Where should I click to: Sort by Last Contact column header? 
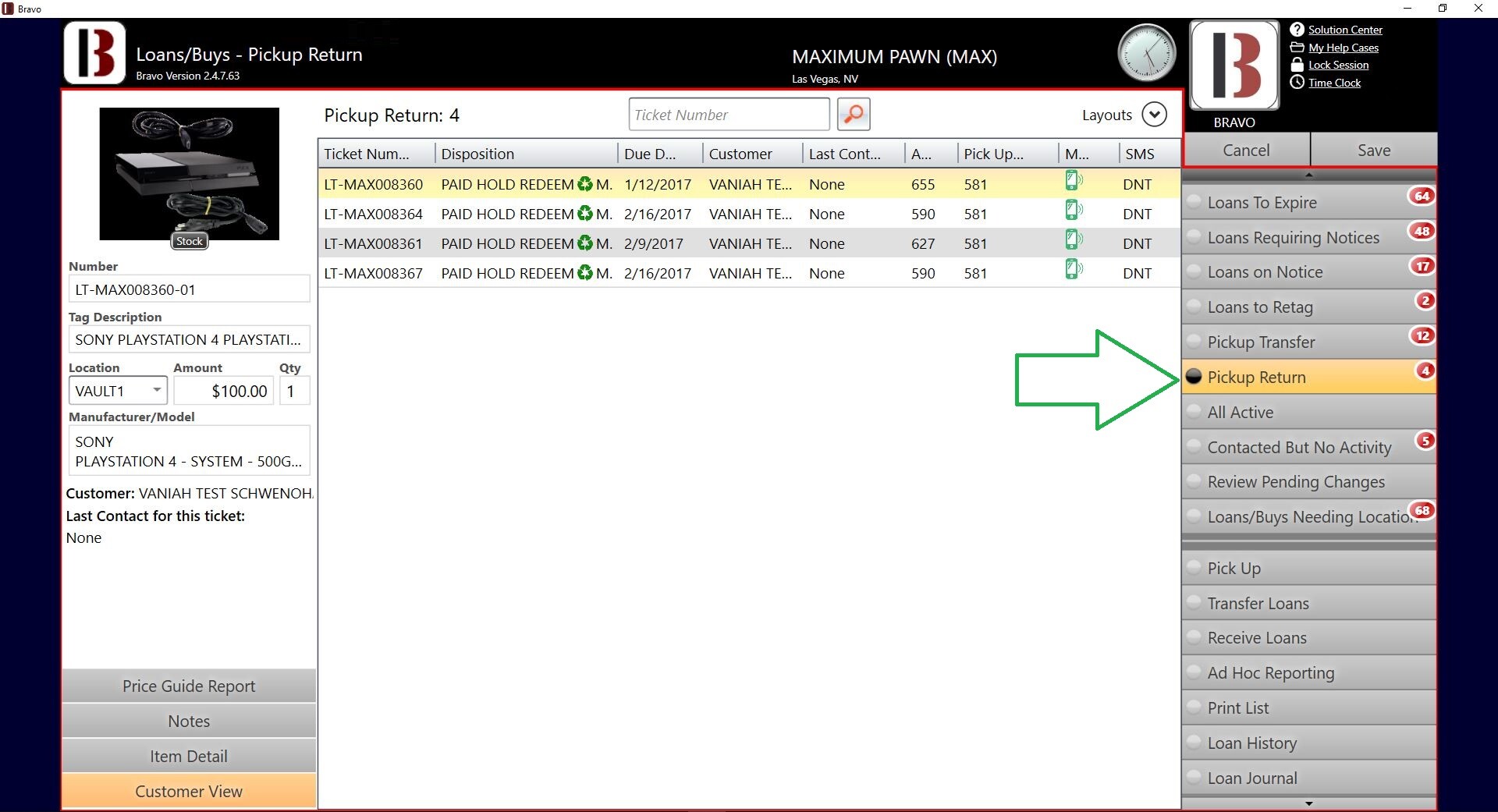(854, 154)
